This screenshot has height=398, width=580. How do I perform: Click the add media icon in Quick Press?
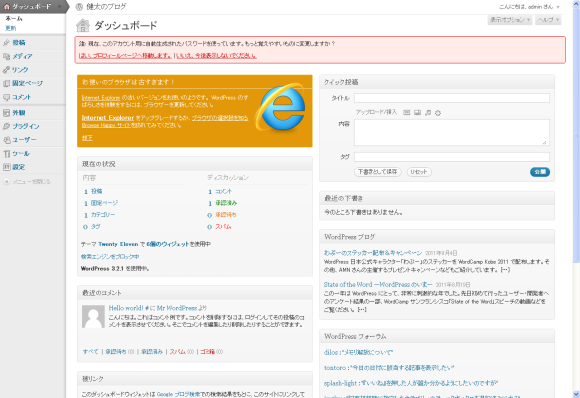[438, 112]
